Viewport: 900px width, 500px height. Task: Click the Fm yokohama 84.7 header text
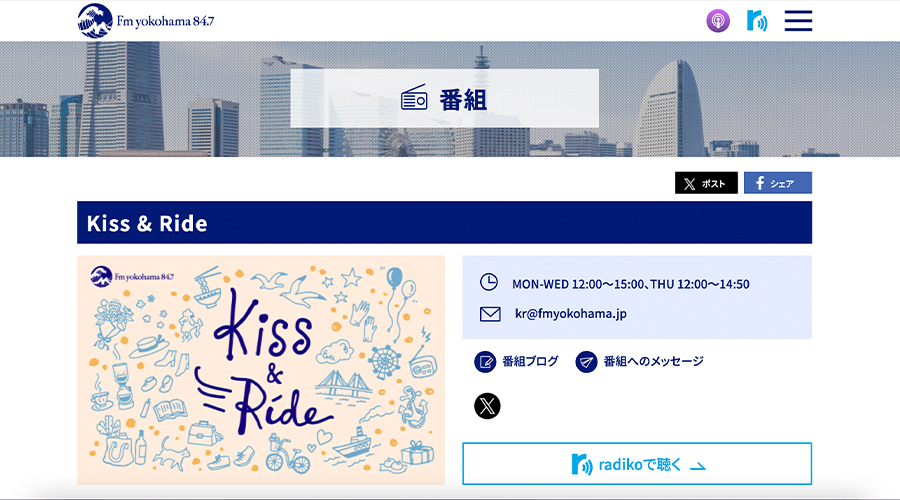[165, 22]
